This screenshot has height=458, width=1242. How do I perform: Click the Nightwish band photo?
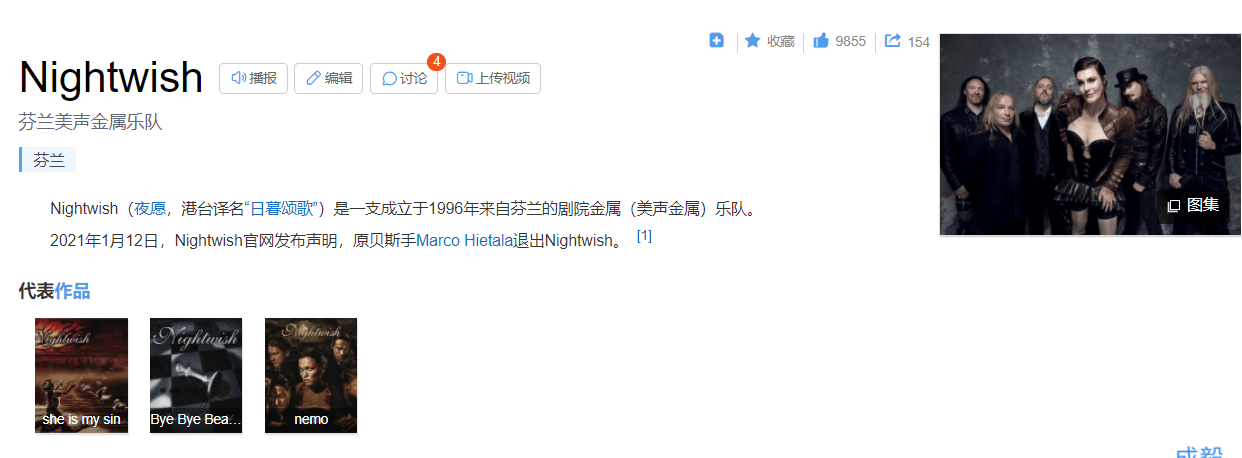coord(1090,135)
